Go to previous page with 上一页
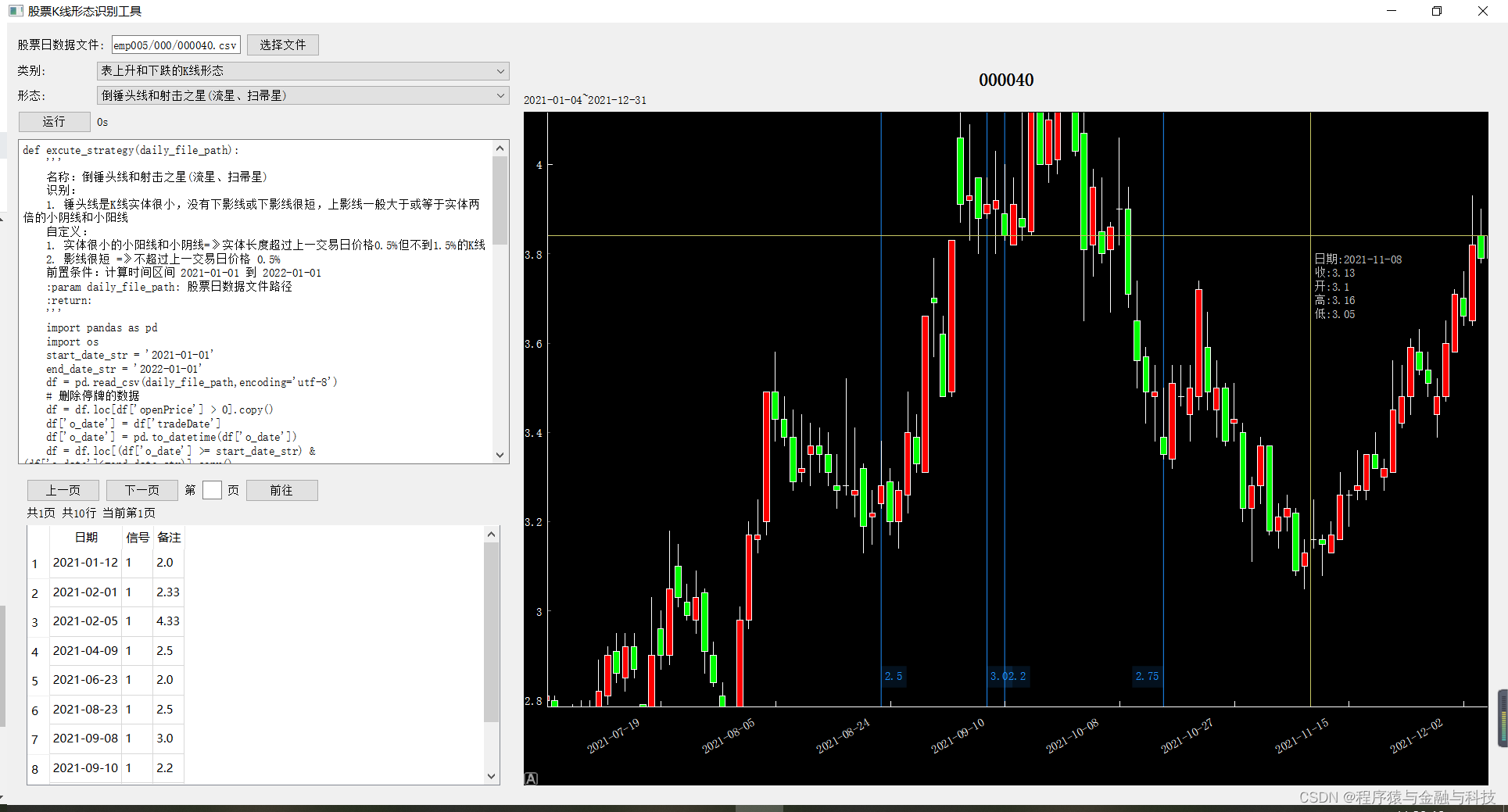1508x812 pixels. point(63,490)
